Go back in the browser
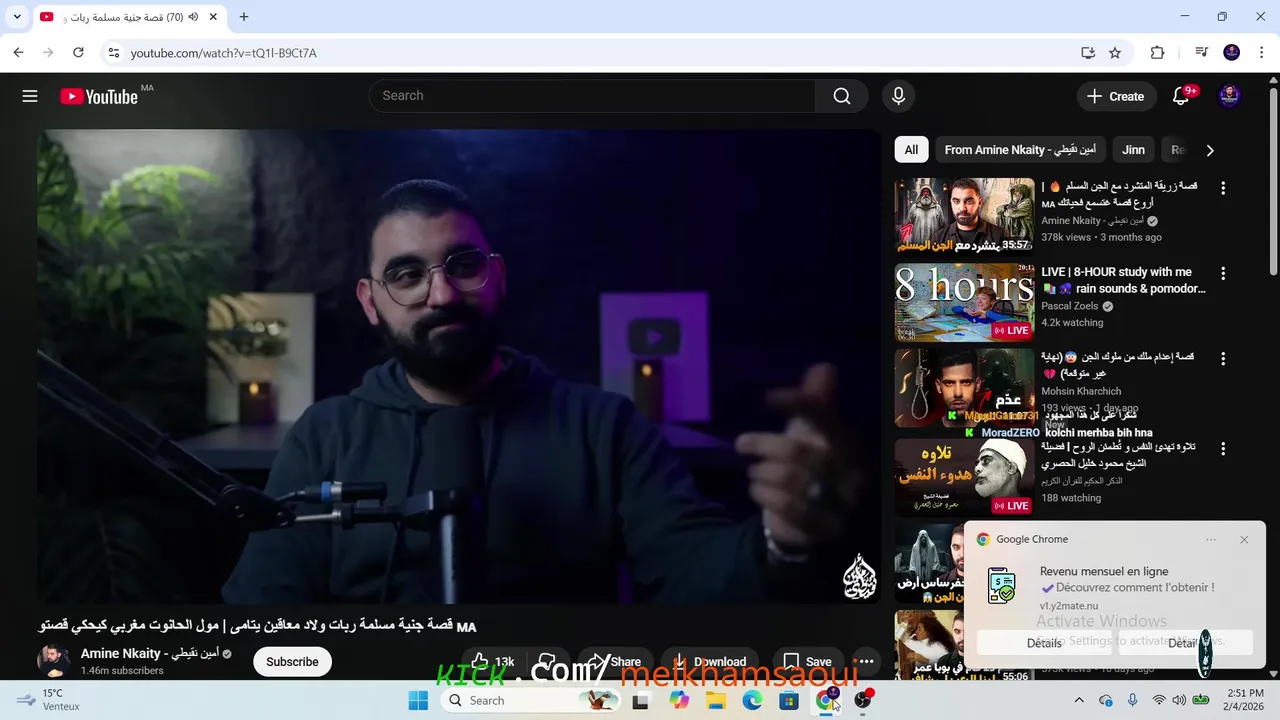1280x720 pixels. coord(18,52)
